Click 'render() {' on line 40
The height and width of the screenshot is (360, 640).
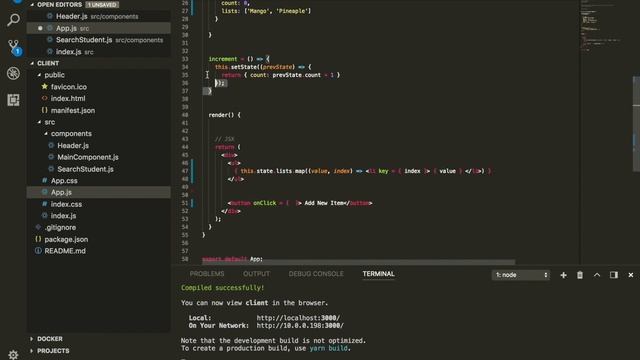tap(224, 115)
